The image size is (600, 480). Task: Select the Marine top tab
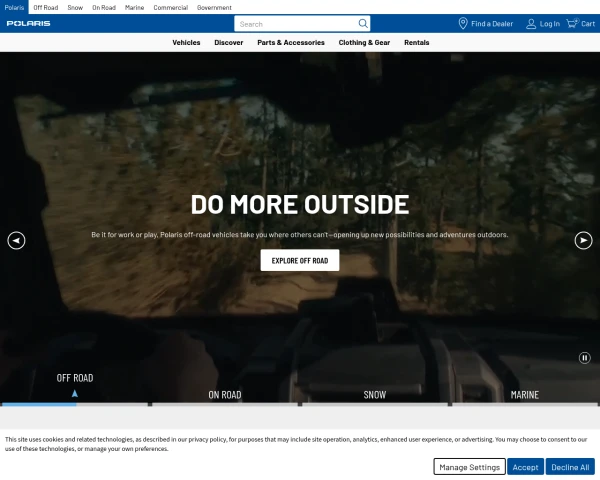pos(134,7)
